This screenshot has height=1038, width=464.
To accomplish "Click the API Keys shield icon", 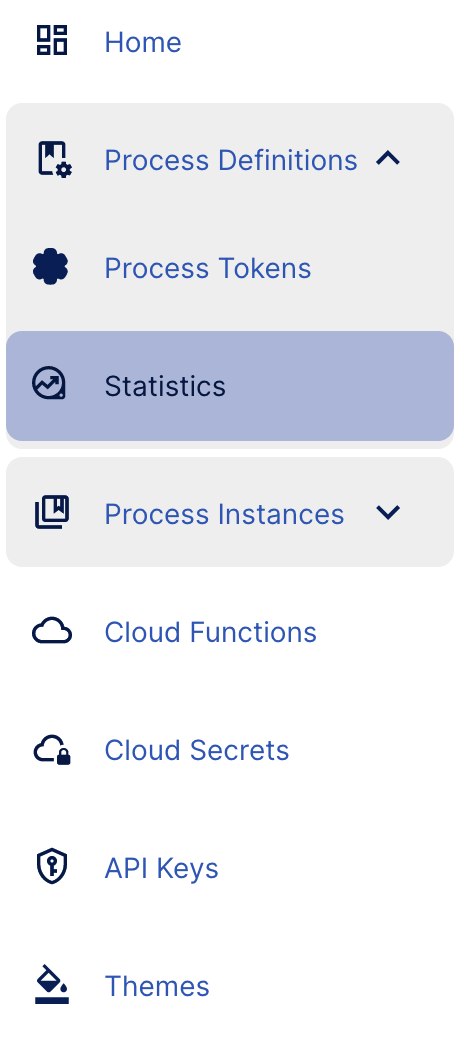I will coord(52,867).
